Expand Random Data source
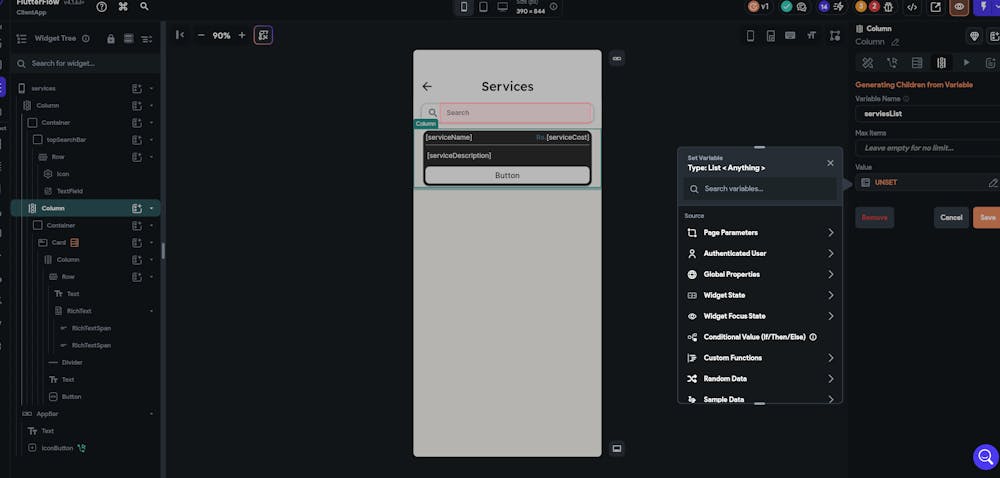This screenshot has width=1000, height=478. [x=760, y=379]
